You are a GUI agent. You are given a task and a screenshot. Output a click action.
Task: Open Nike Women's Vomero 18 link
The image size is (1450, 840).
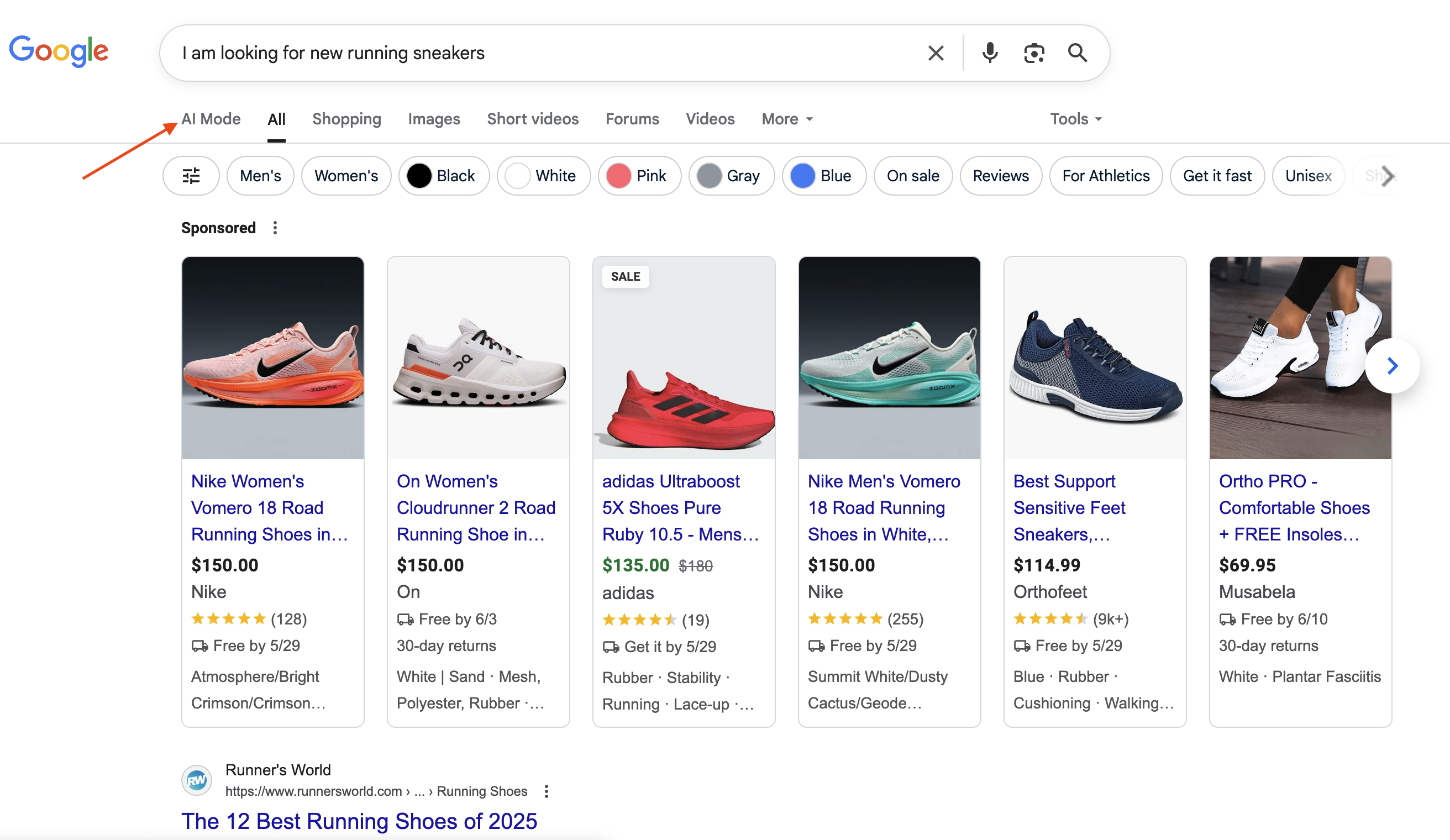click(x=269, y=507)
